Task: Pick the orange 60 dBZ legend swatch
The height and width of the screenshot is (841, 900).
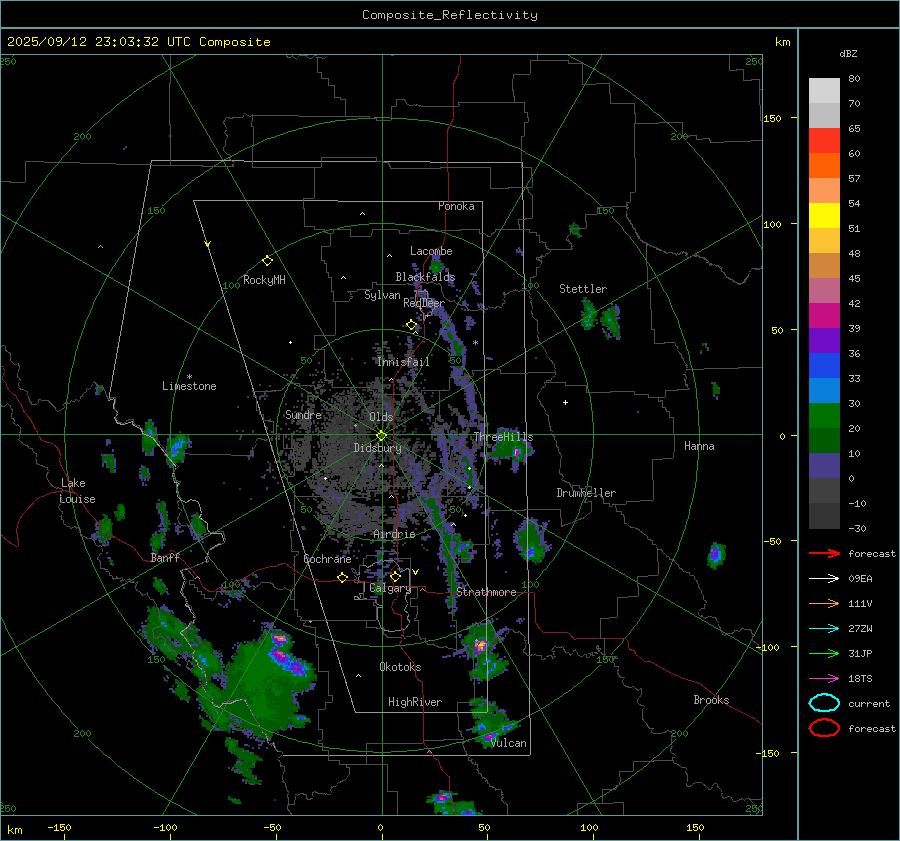Action: 824,165
